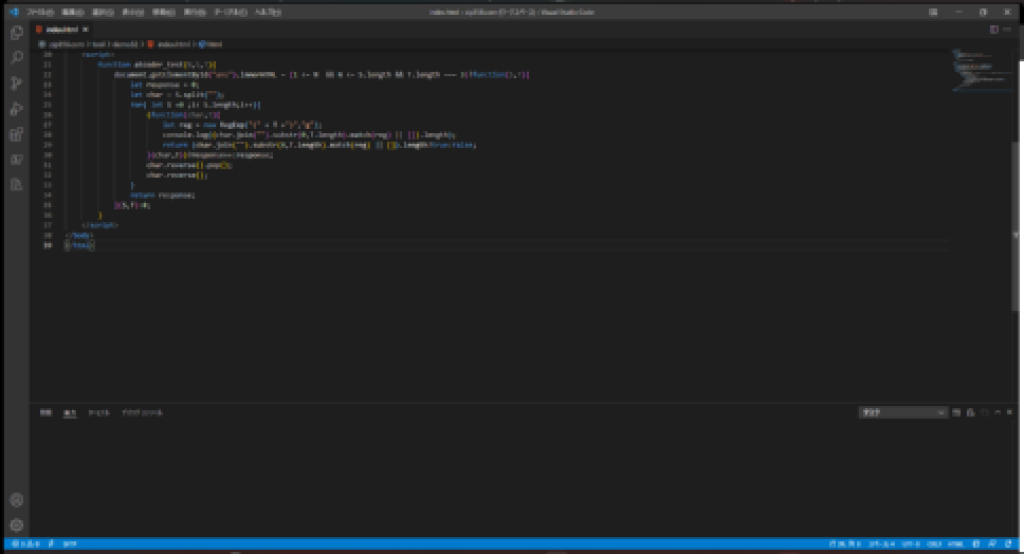Click the tool folder breadcrumb
Image resolution: width=1024 pixels, height=554 pixels.
click(99, 44)
